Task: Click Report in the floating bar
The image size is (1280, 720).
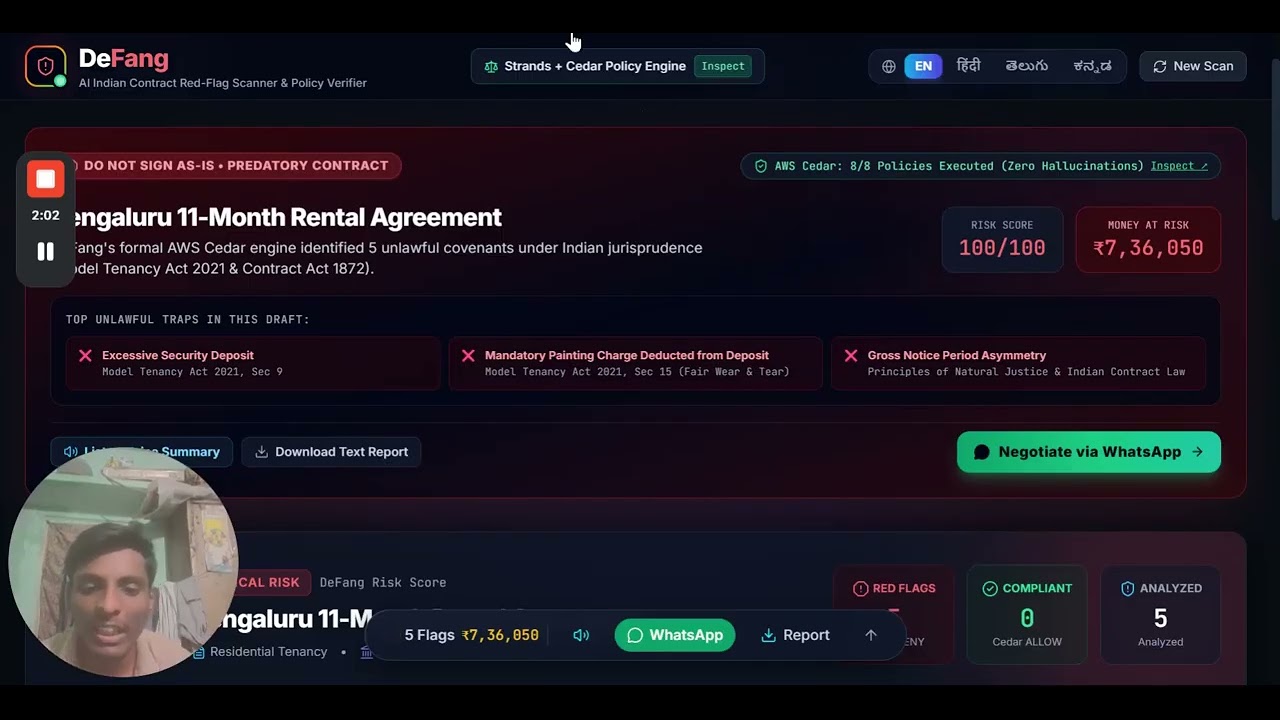Action: click(x=795, y=635)
